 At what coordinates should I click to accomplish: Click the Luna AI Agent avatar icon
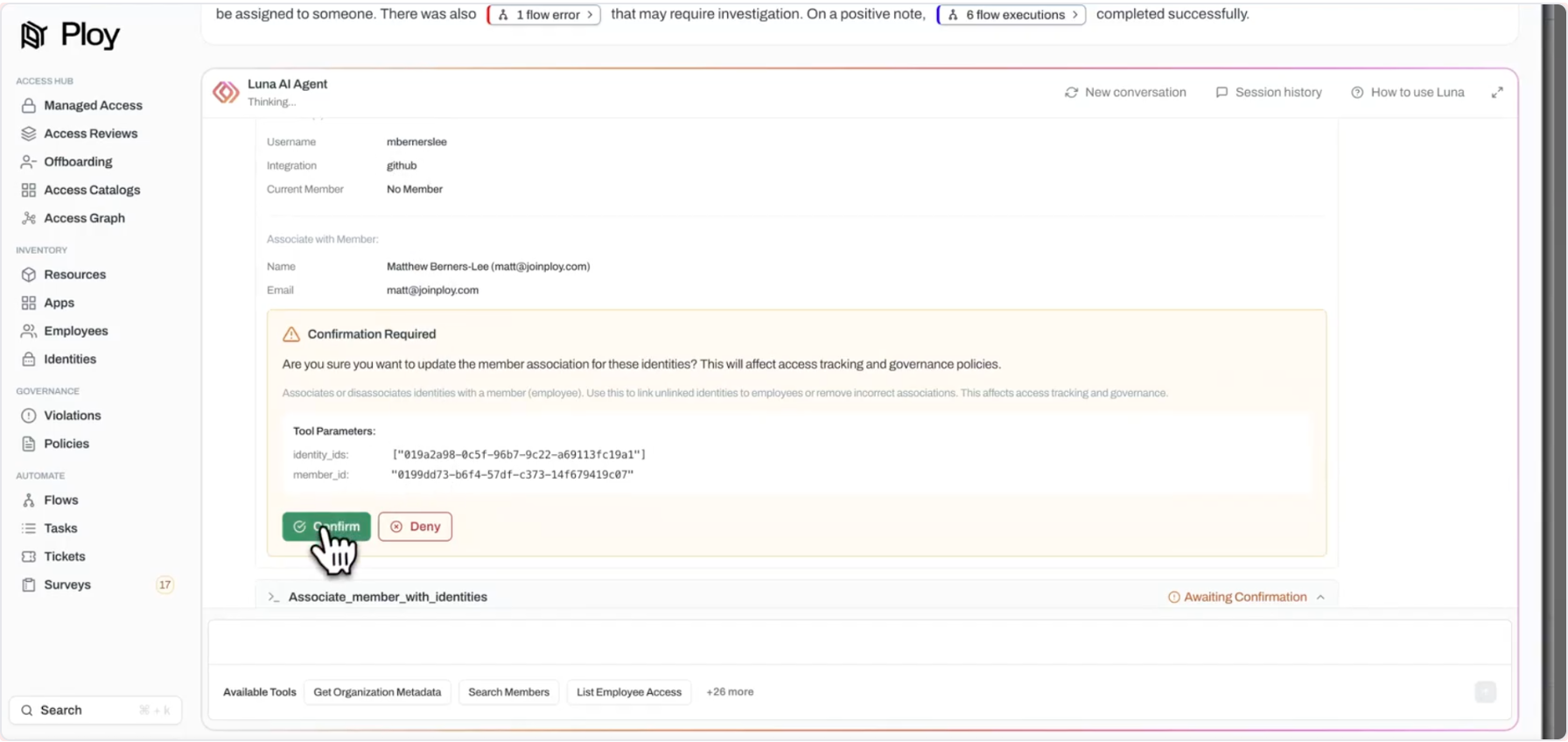click(226, 92)
